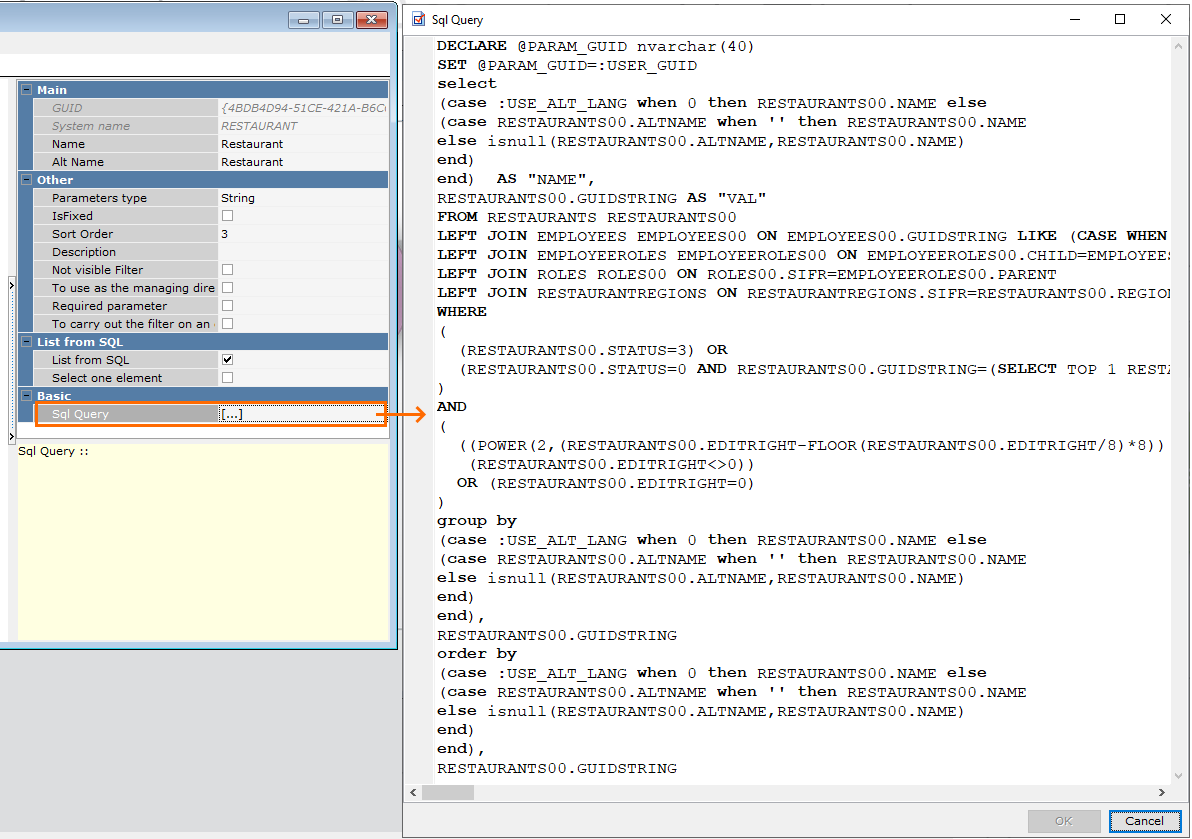Maximize the Sql Query window
Image resolution: width=1192 pixels, height=839 pixels.
(x=1120, y=19)
